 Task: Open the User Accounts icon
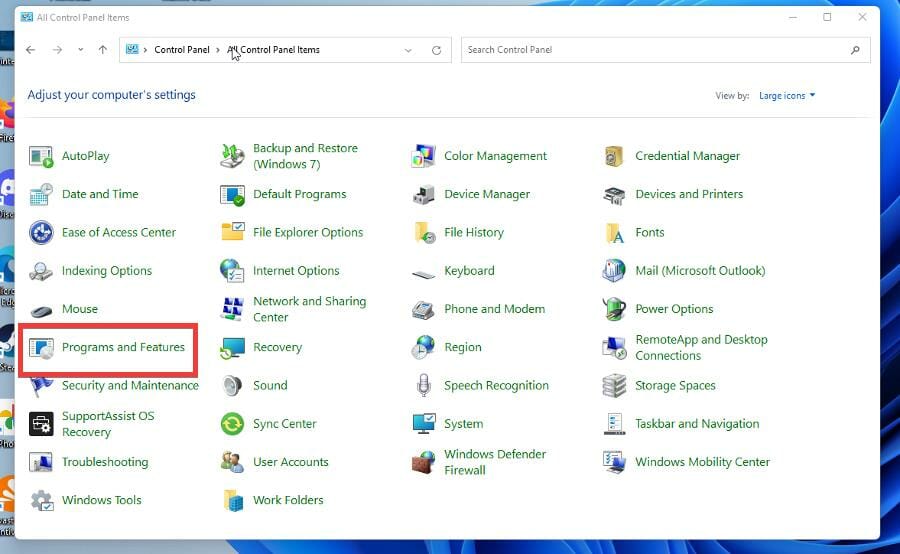coord(232,462)
